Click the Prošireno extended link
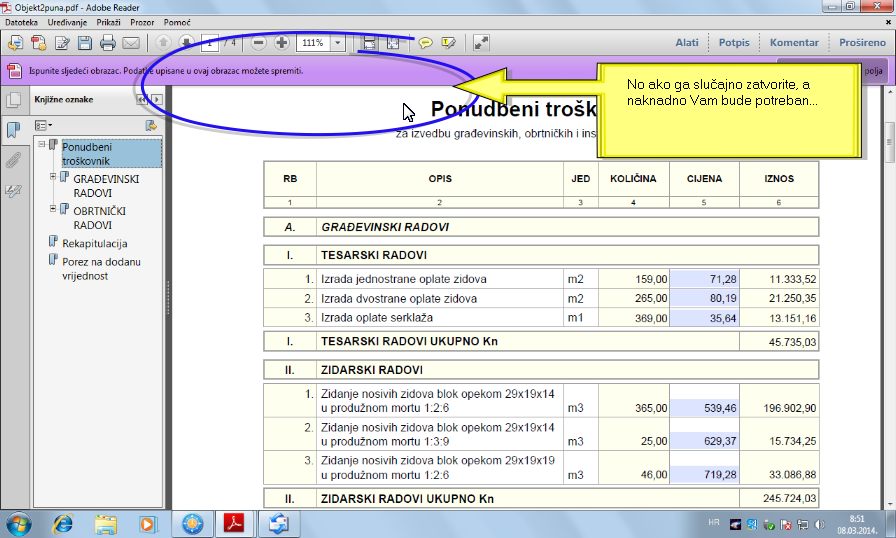The width and height of the screenshot is (896, 538). click(x=862, y=43)
